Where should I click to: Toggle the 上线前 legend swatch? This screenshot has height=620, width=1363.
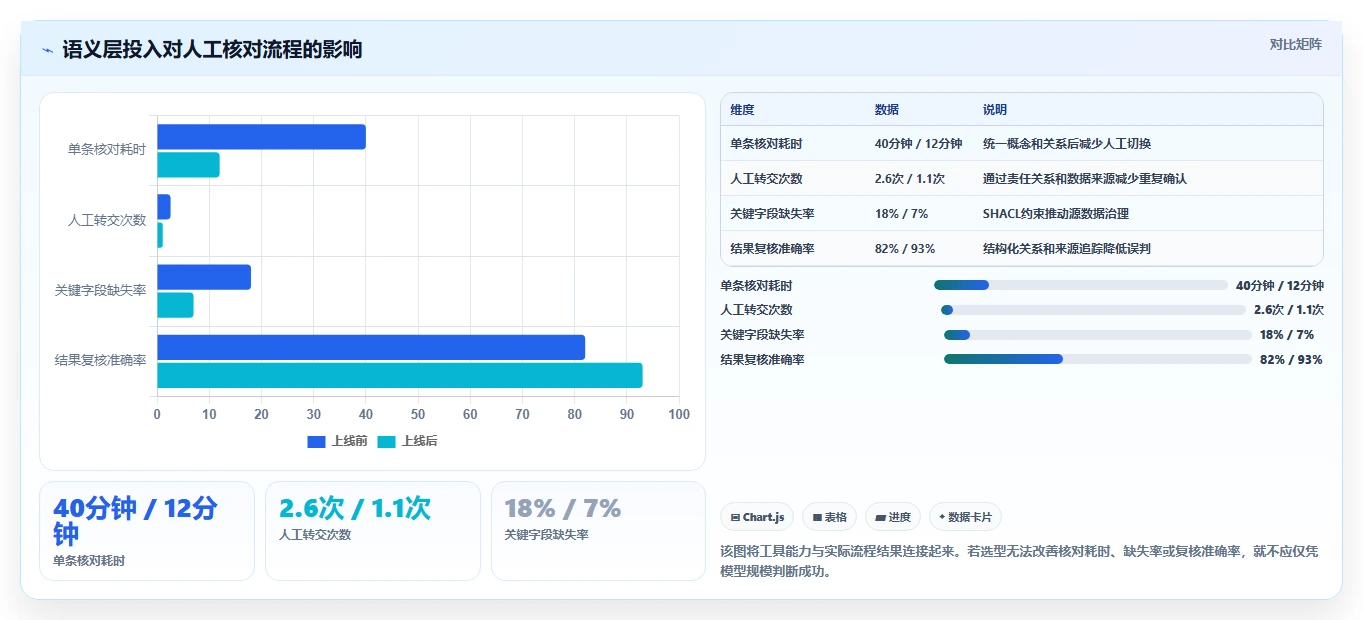[316, 441]
